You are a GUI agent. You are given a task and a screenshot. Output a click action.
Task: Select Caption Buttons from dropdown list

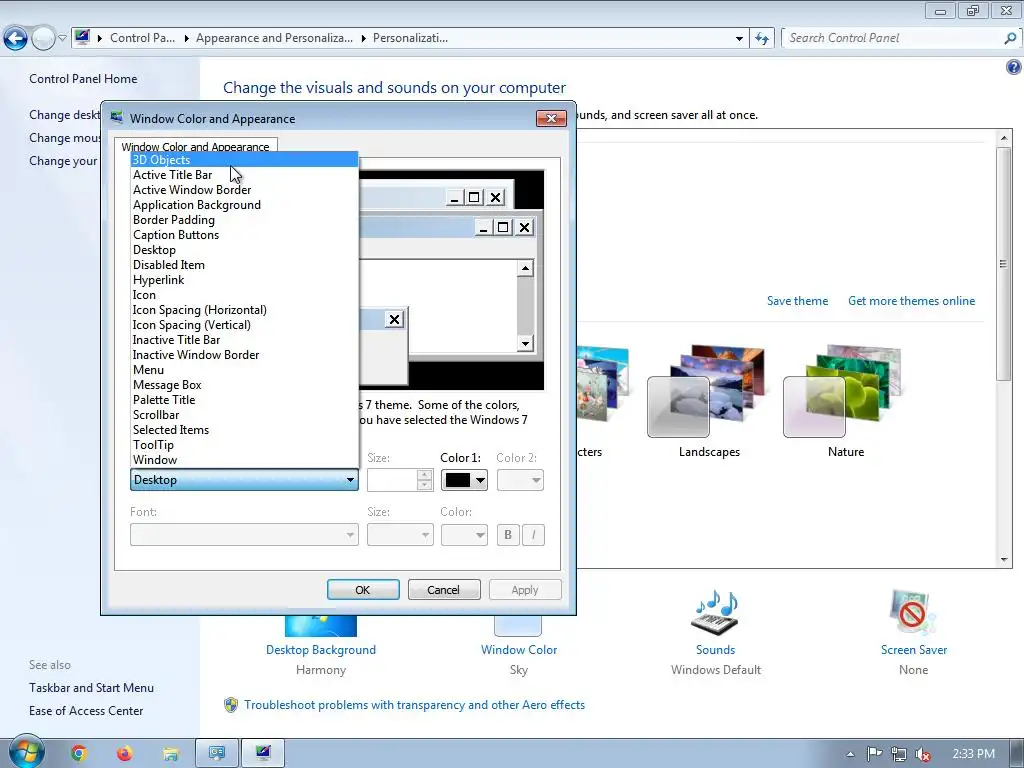pyautogui.click(x=244, y=234)
